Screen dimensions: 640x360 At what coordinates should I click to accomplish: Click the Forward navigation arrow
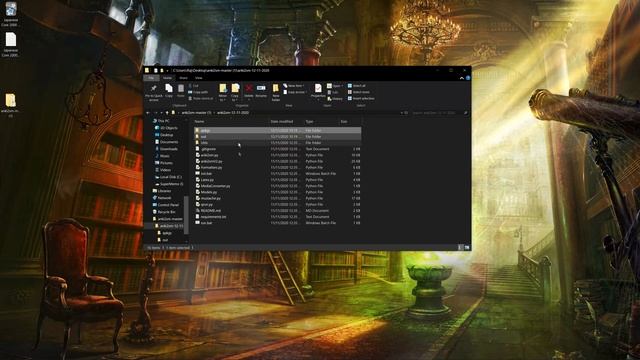[x=155, y=113]
